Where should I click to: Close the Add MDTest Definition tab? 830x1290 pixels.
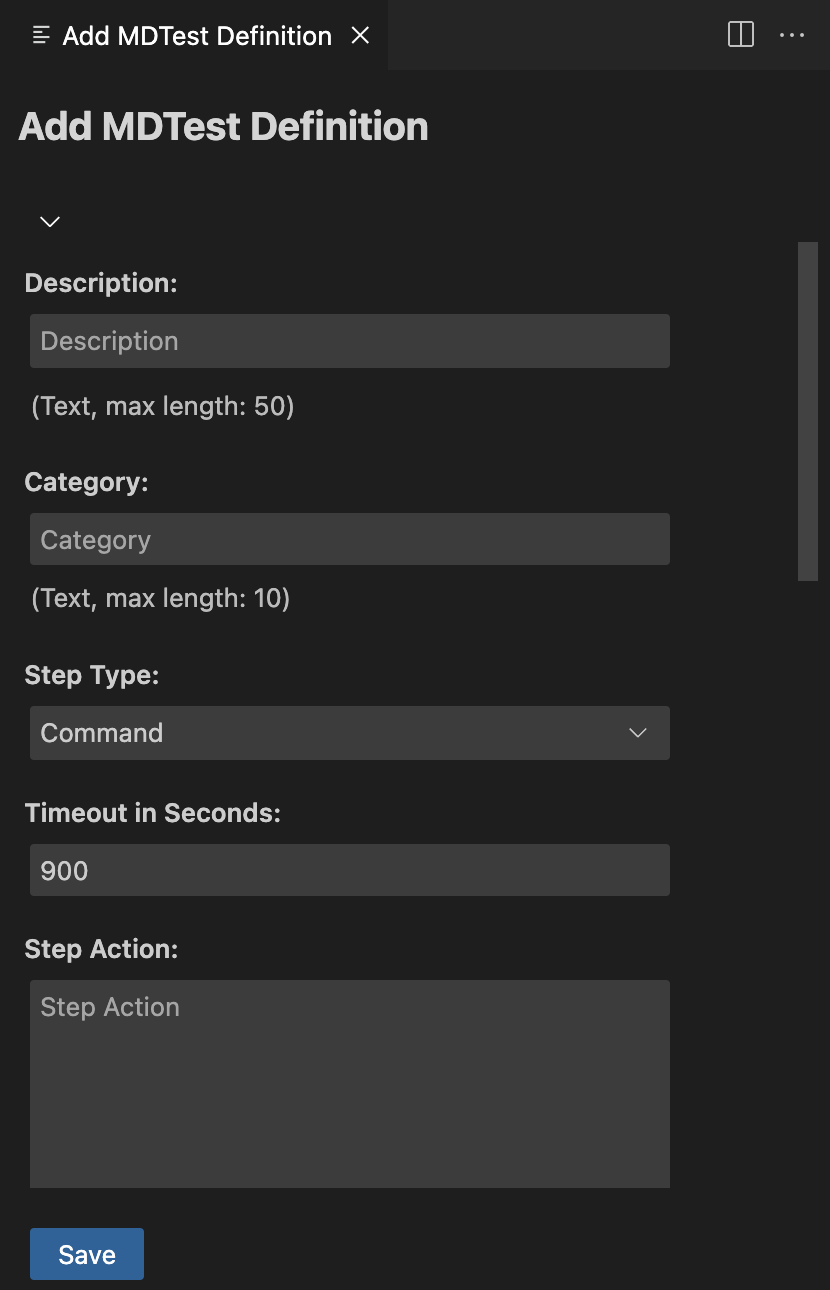[x=361, y=35]
